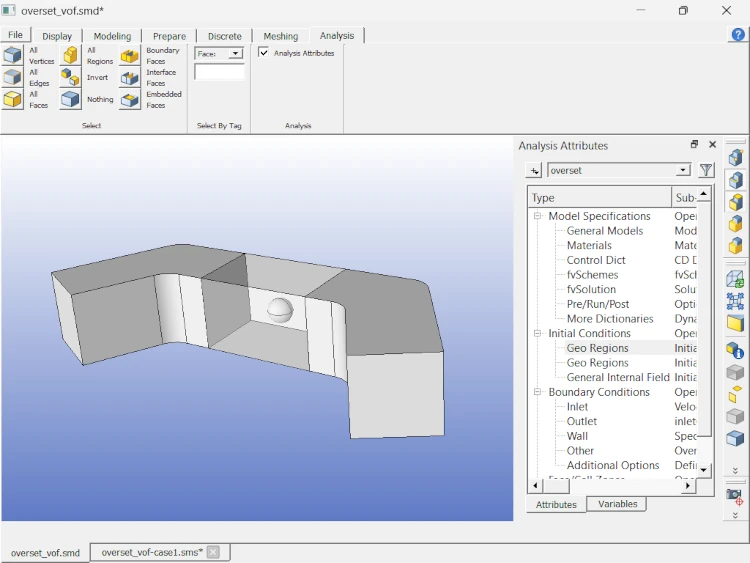This screenshot has height=563, width=750.
Task: Click the blue four-corner fit view icon
Action: 735,301
